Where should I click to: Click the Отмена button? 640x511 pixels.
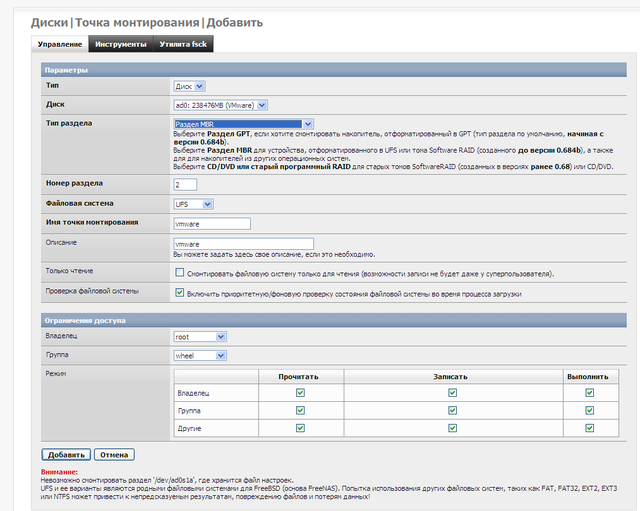tap(114, 455)
